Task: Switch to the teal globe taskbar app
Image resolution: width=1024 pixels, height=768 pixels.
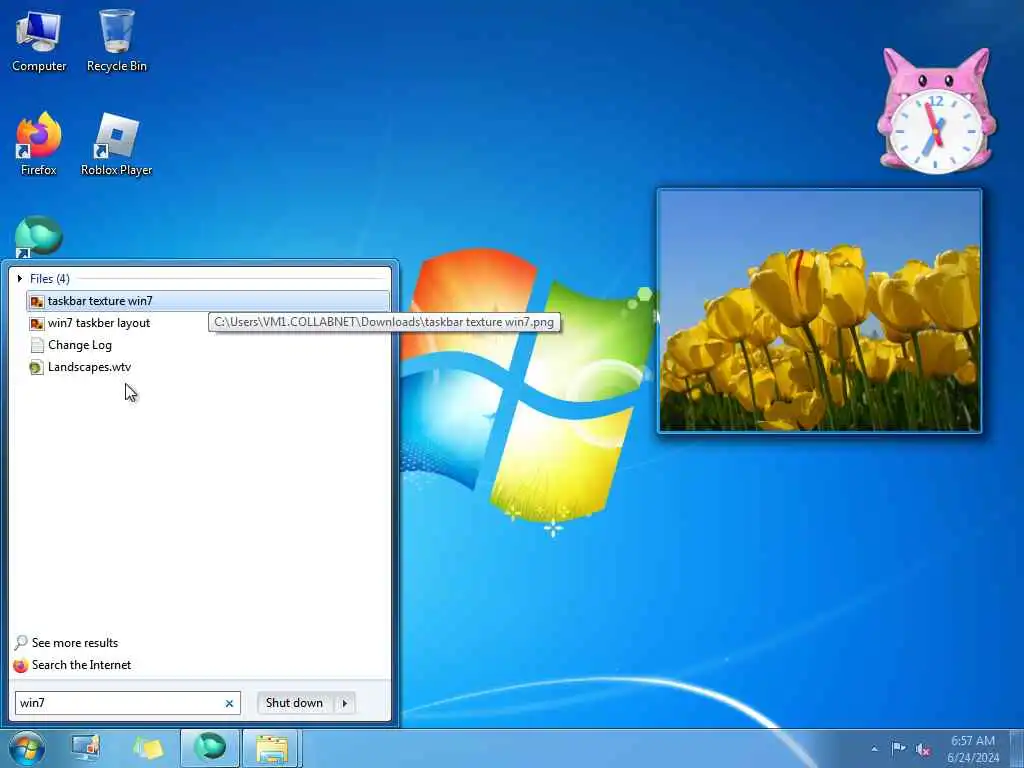Action: (210, 748)
